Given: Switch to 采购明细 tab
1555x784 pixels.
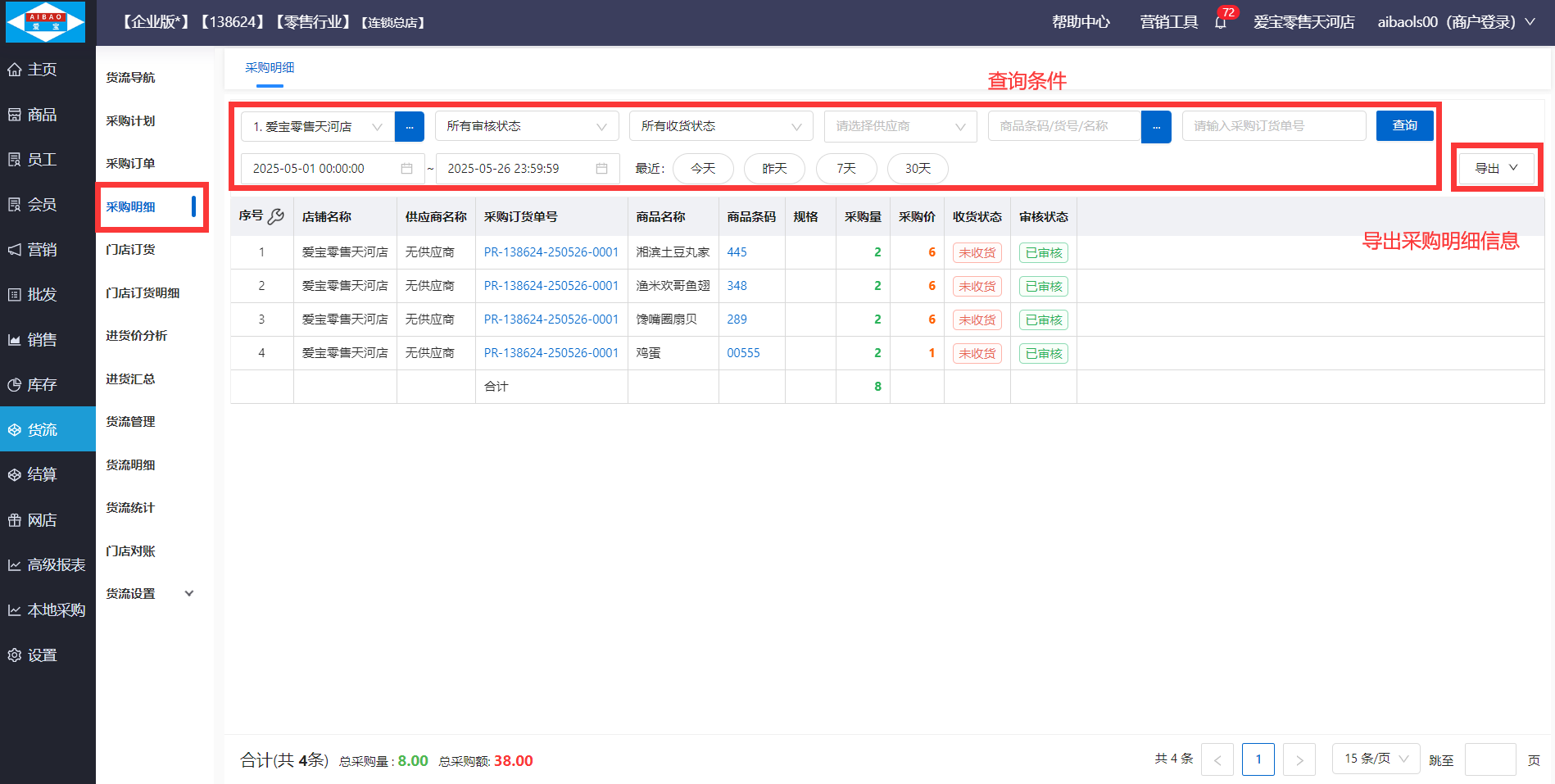Looking at the screenshot, I should [x=270, y=67].
